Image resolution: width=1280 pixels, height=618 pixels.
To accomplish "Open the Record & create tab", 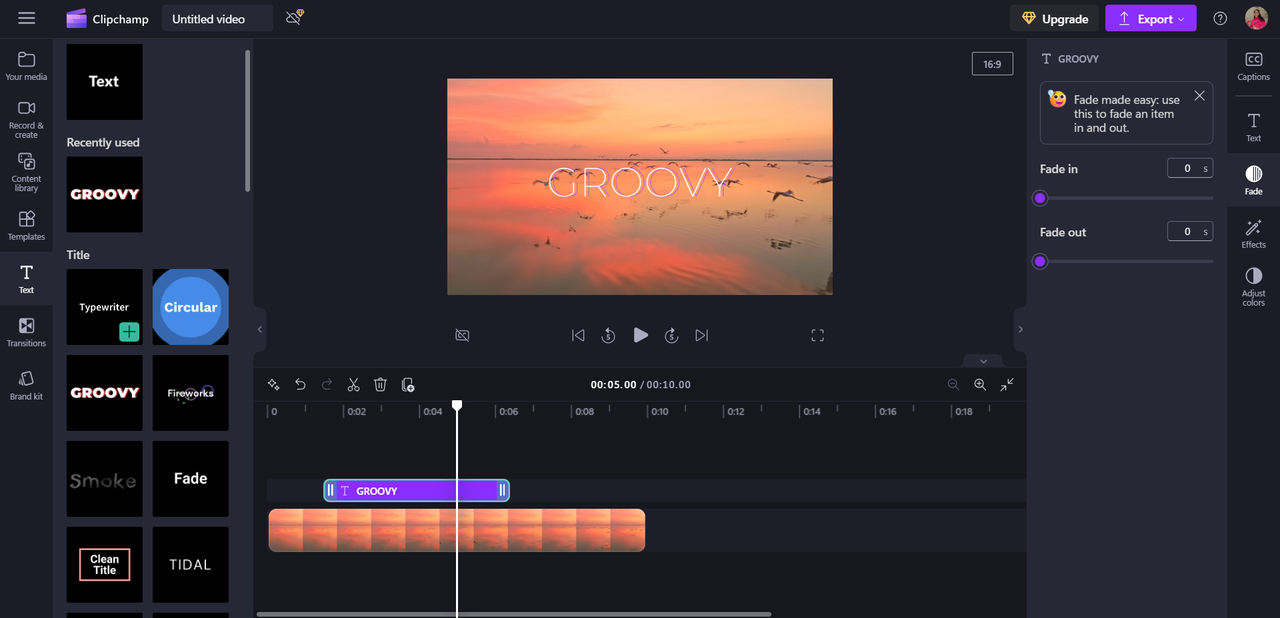I will point(26,119).
